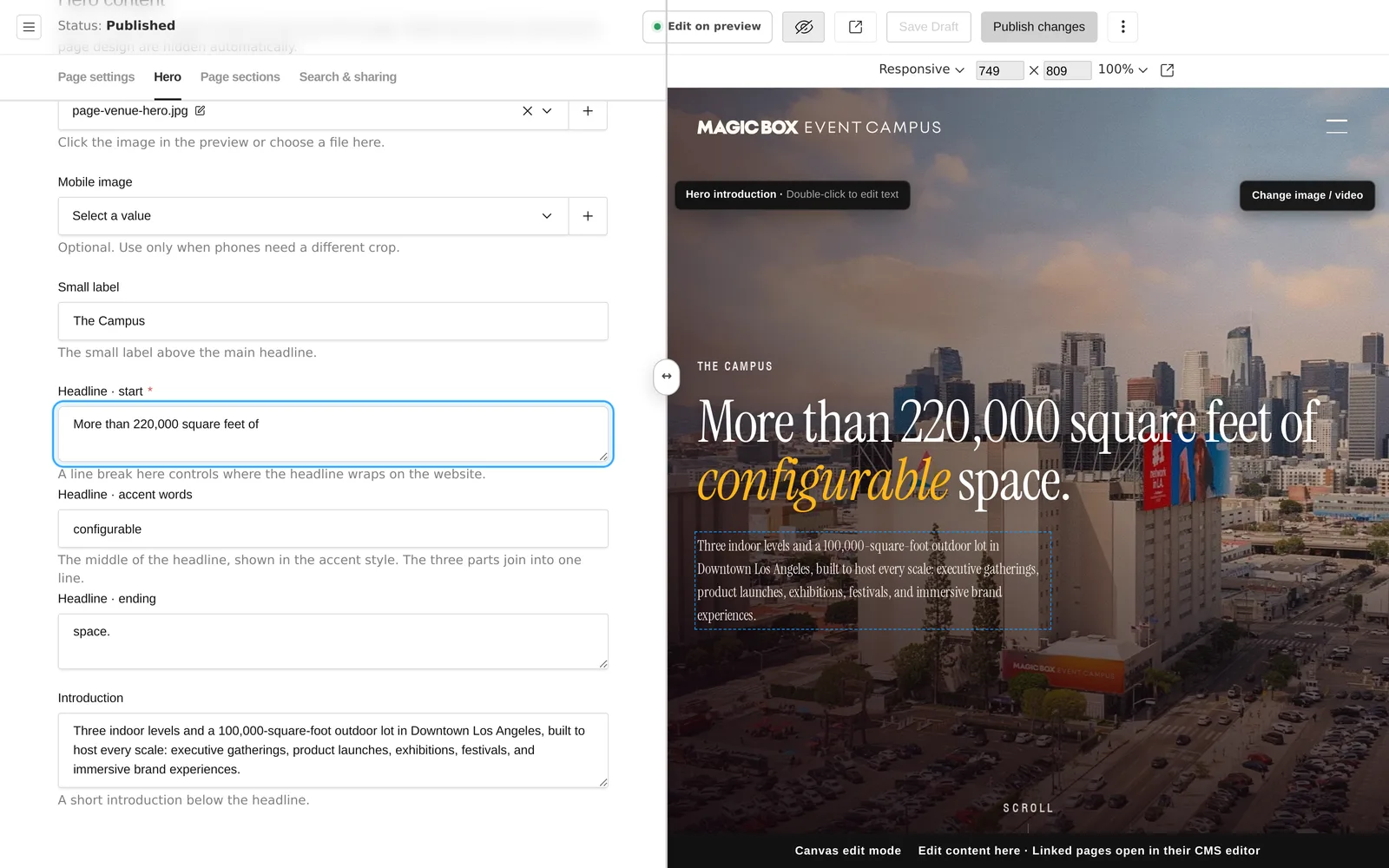Screen dimensions: 1389x868
Task: Toggle the preview visibility eye icon
Action: tap(803, 27)
